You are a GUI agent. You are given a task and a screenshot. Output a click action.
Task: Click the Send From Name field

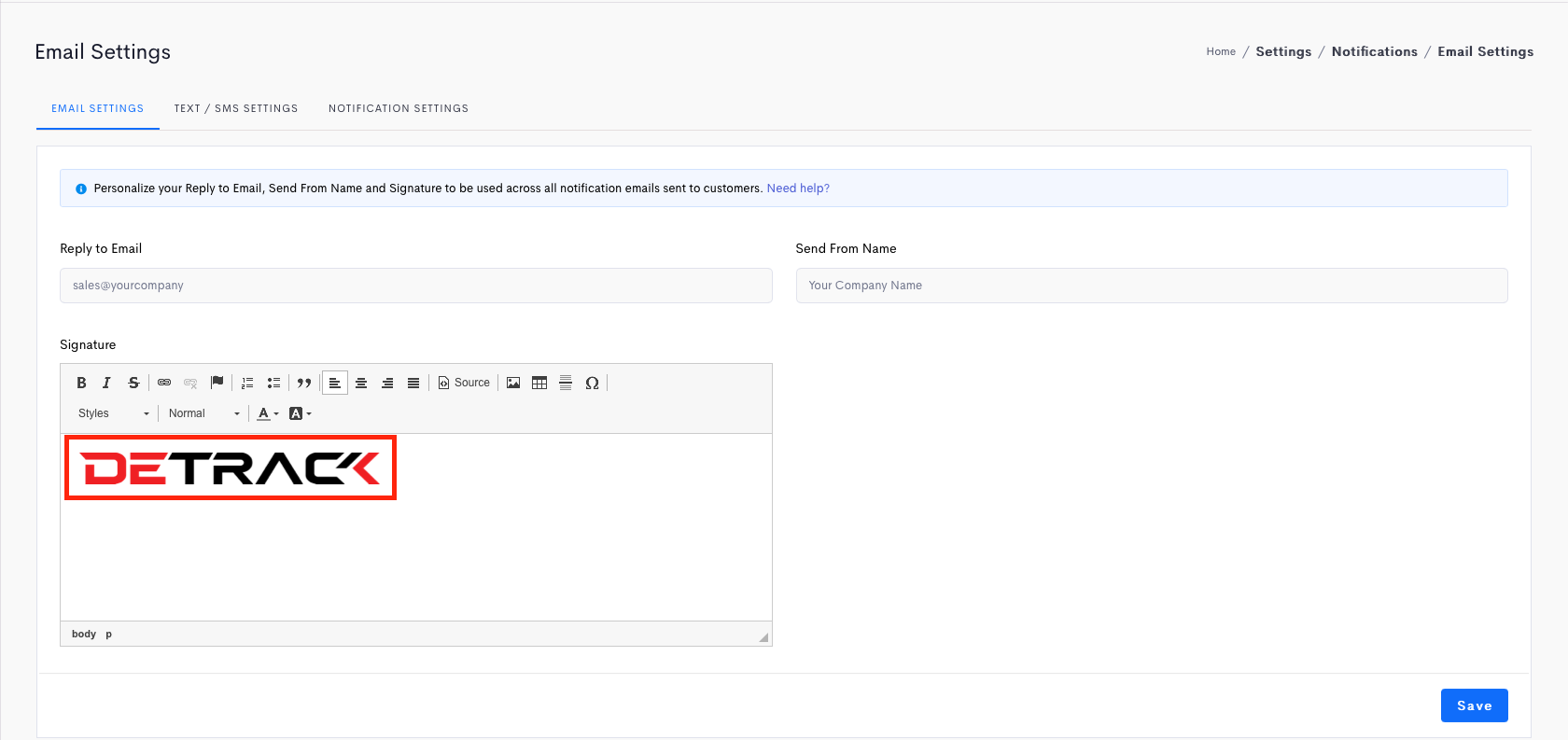[x=1152, y=286]
